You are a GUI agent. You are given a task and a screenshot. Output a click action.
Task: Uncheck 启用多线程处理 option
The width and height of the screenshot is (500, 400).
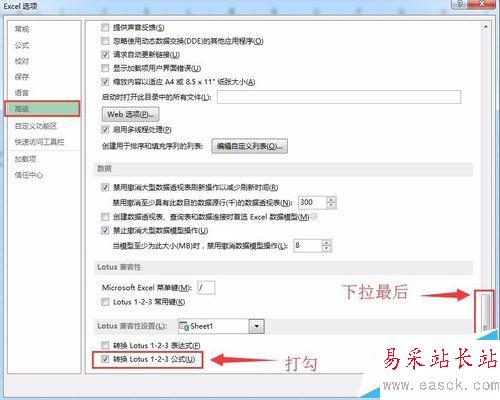[x=105, y=129]
